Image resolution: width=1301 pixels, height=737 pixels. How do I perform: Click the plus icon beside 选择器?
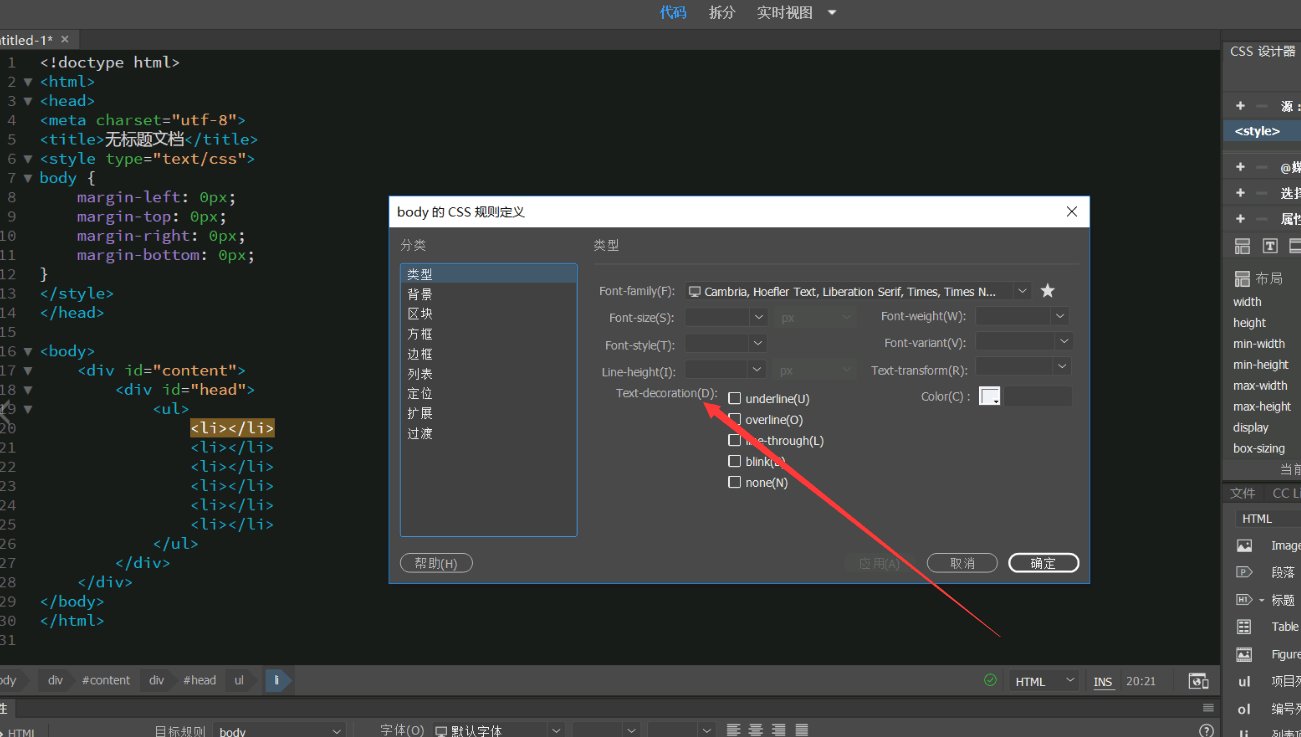(1240, 193)
